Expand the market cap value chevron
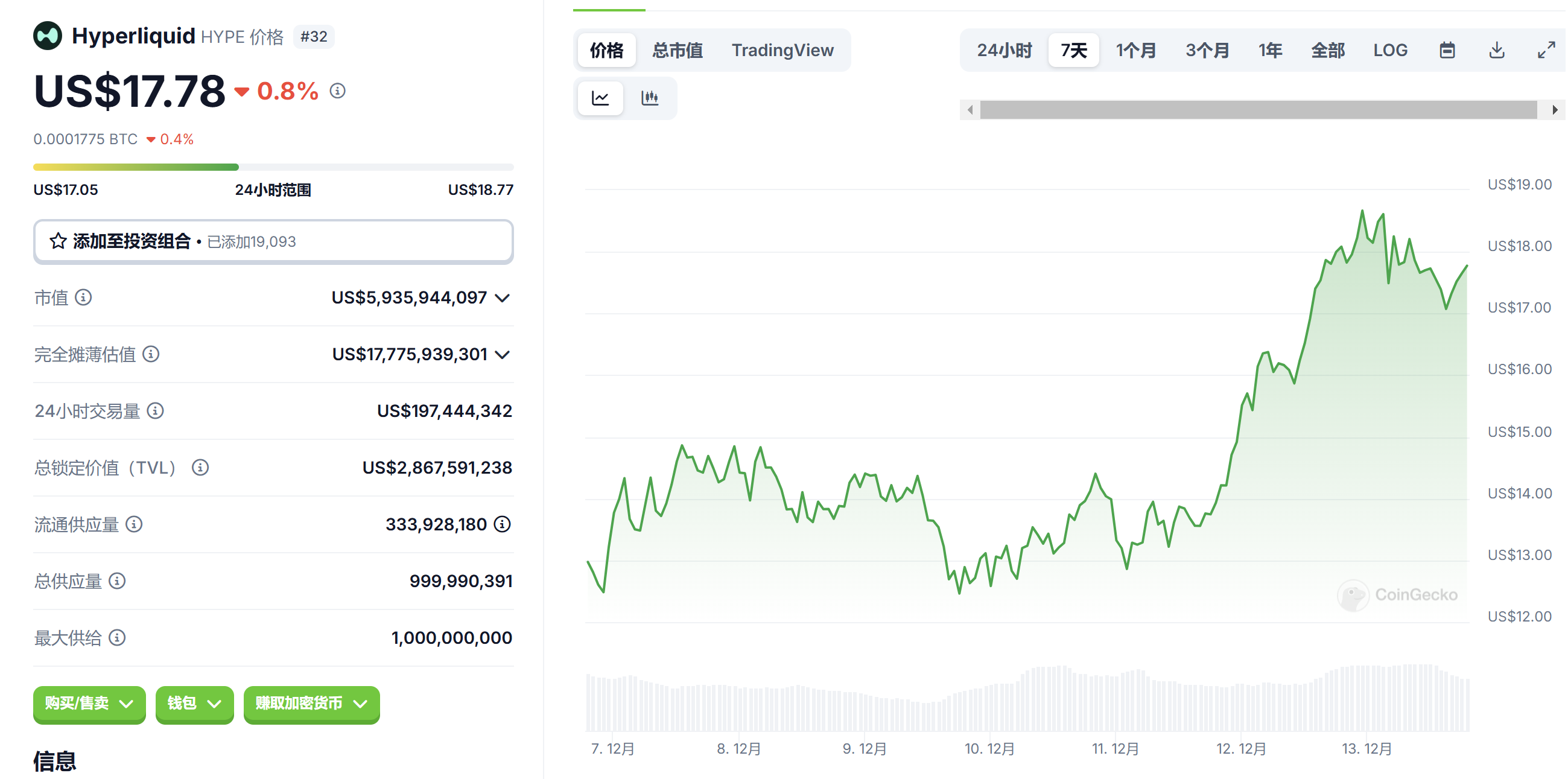 pyautogui.click(x=502, y=298)
